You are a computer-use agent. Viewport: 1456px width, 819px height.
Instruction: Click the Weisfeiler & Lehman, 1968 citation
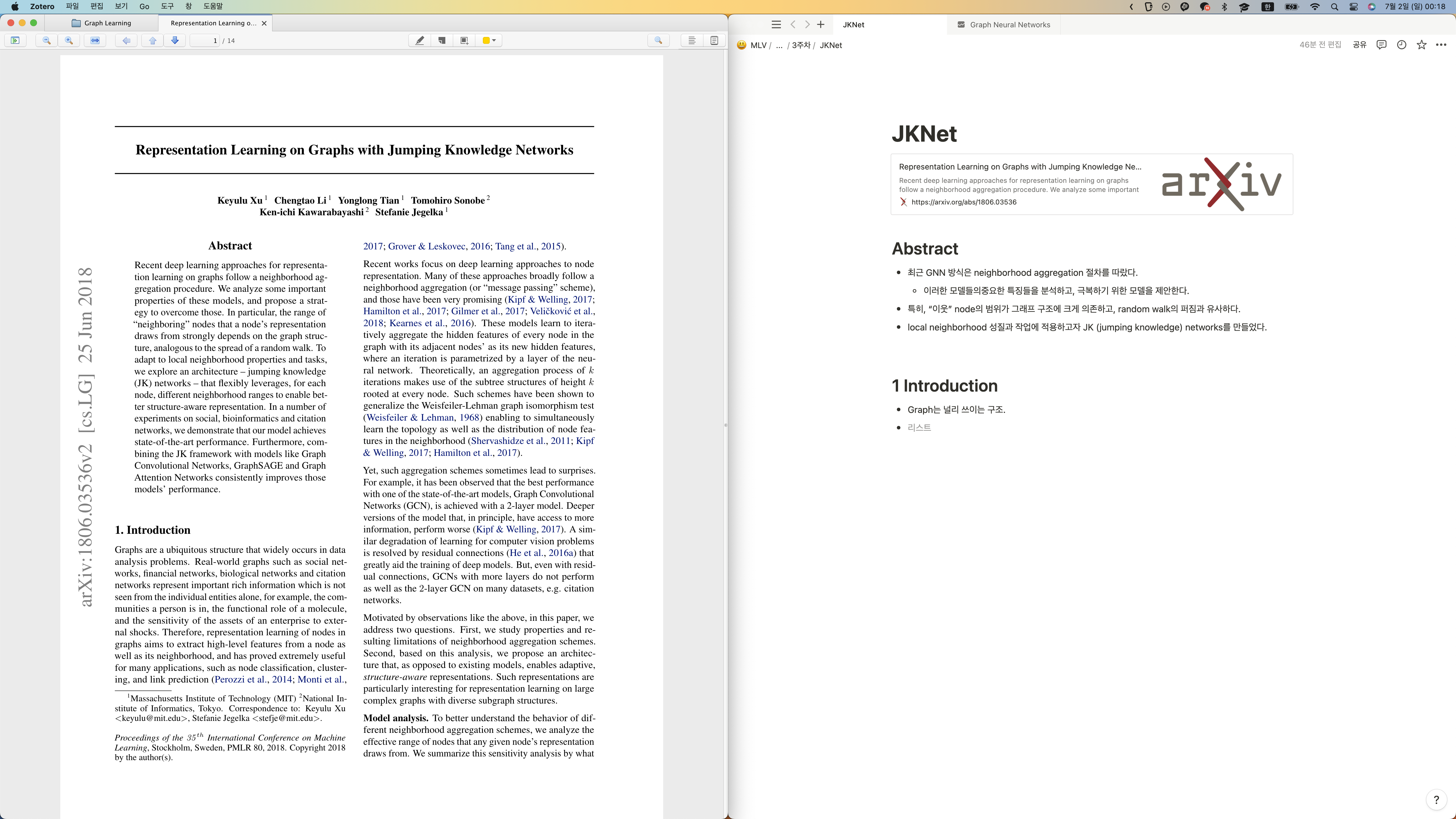pos(423,417)
